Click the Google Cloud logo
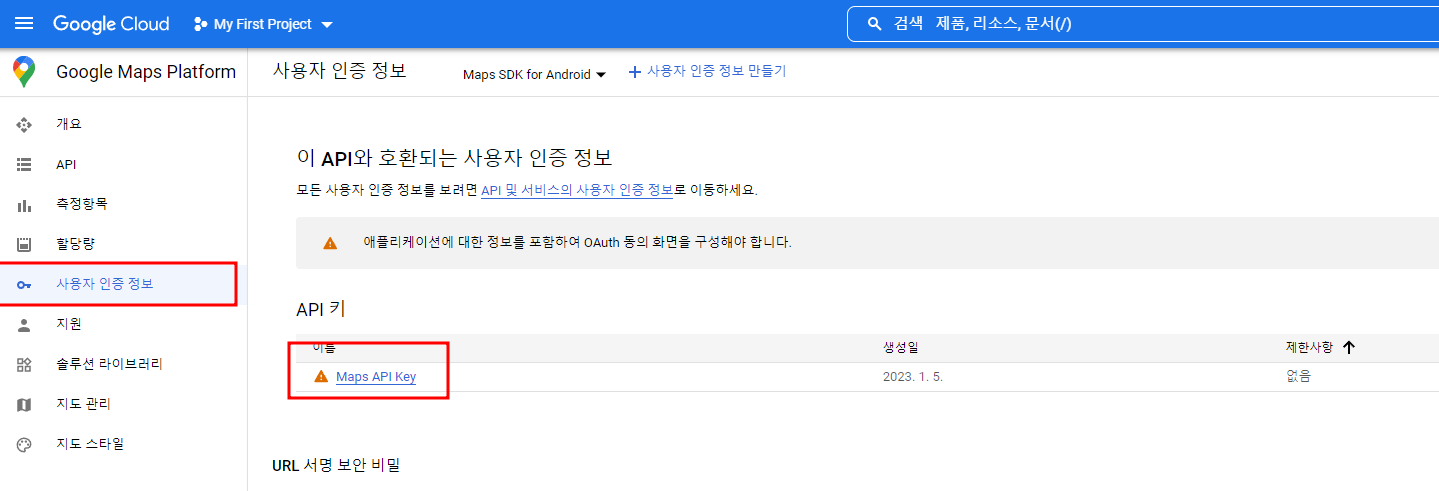 [111, 24]
